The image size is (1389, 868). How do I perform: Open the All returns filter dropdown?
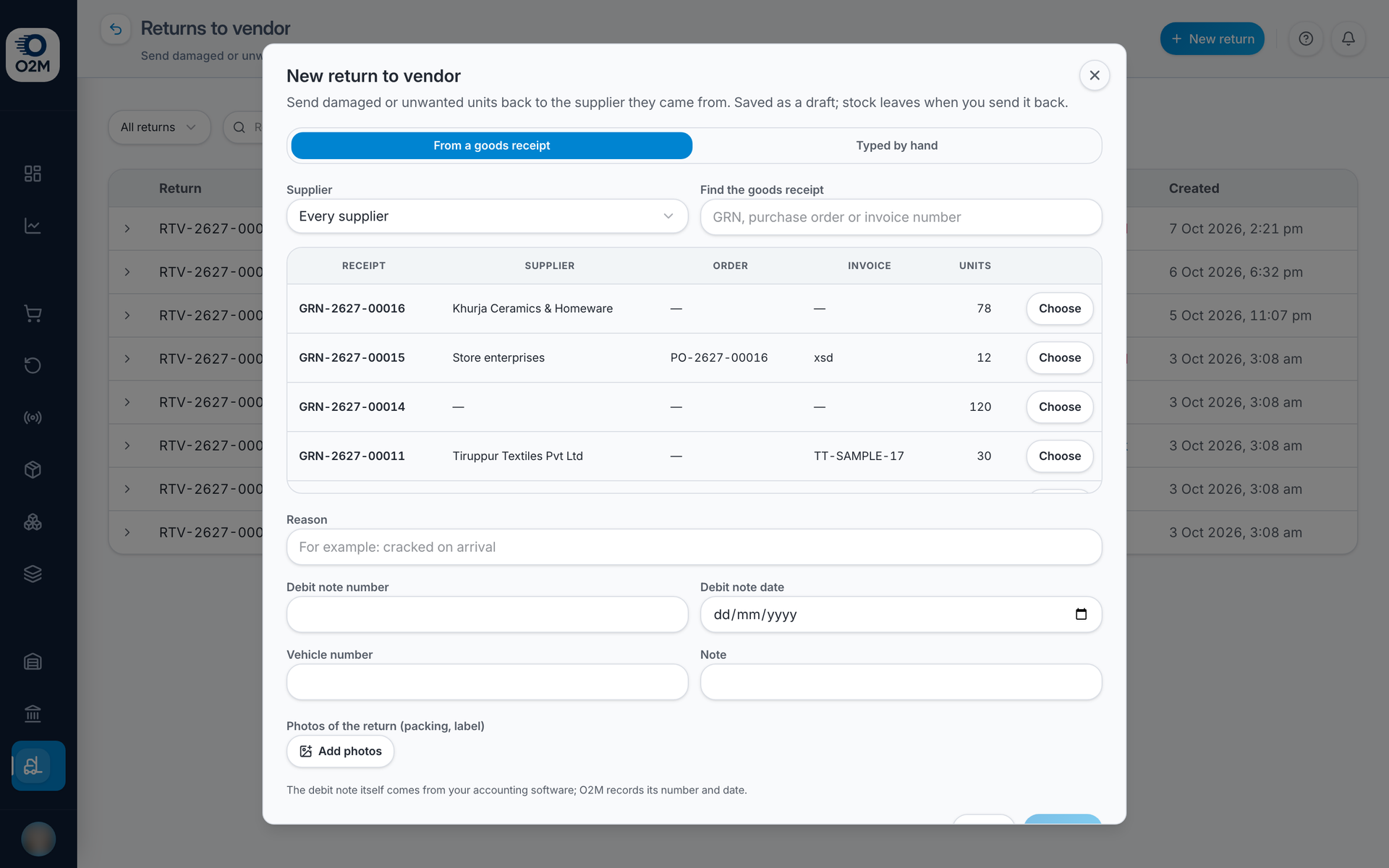(159, 127)
